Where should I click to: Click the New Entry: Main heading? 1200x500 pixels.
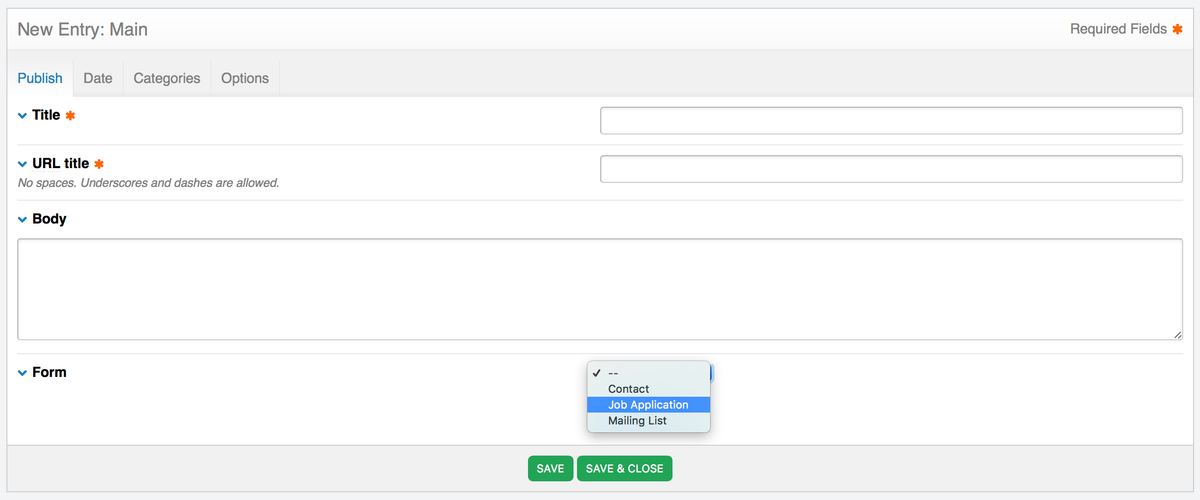82,29
